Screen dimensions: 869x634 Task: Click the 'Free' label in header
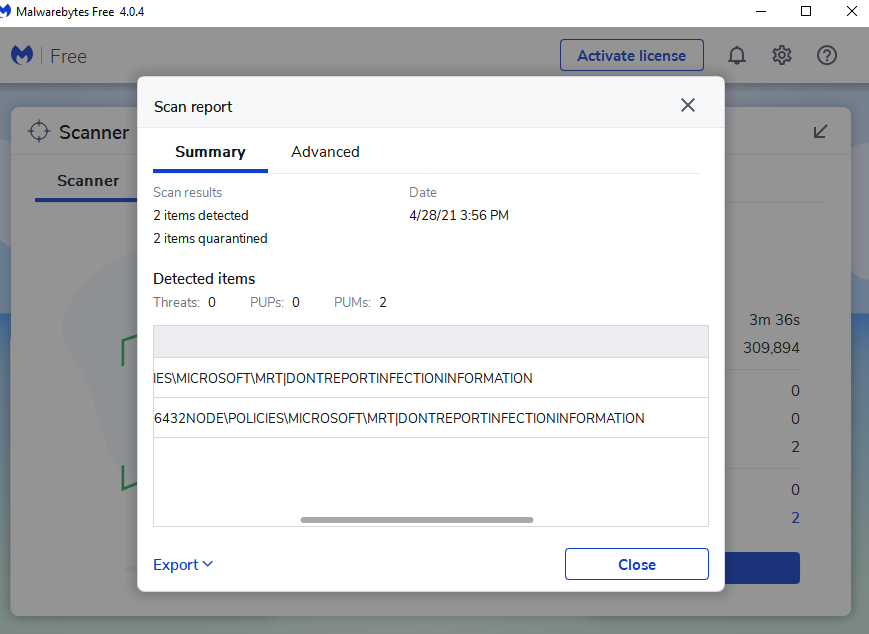click(68, 56)
